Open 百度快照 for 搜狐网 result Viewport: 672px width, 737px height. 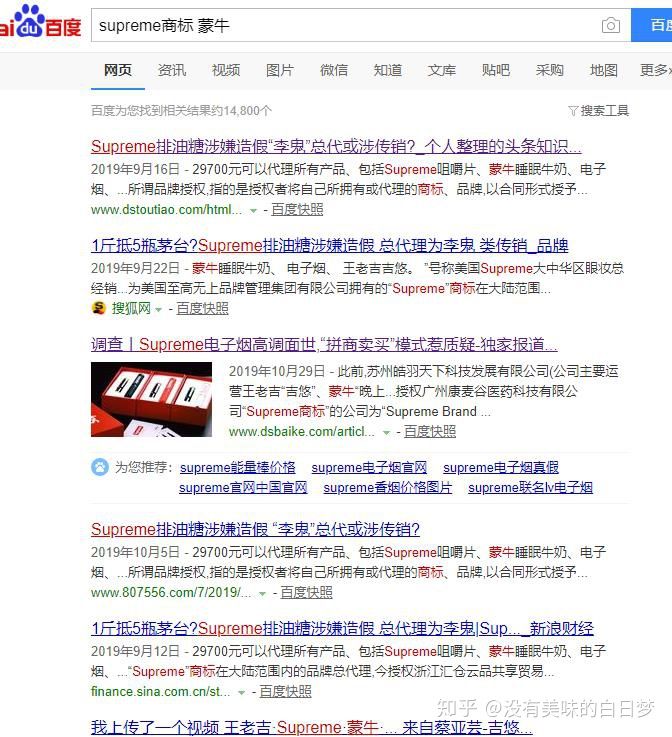203,309
